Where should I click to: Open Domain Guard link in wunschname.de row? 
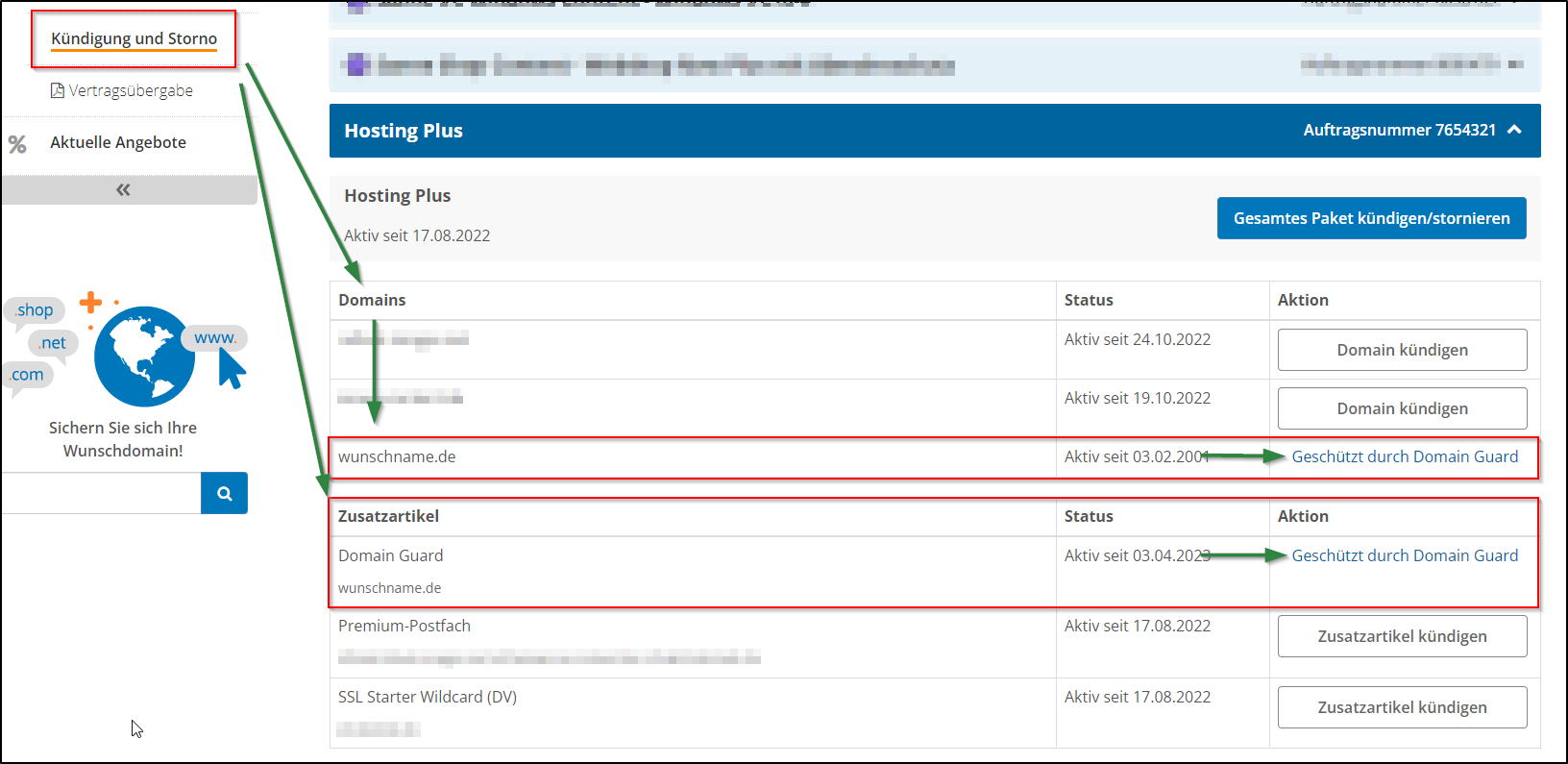click(1405, 456)
